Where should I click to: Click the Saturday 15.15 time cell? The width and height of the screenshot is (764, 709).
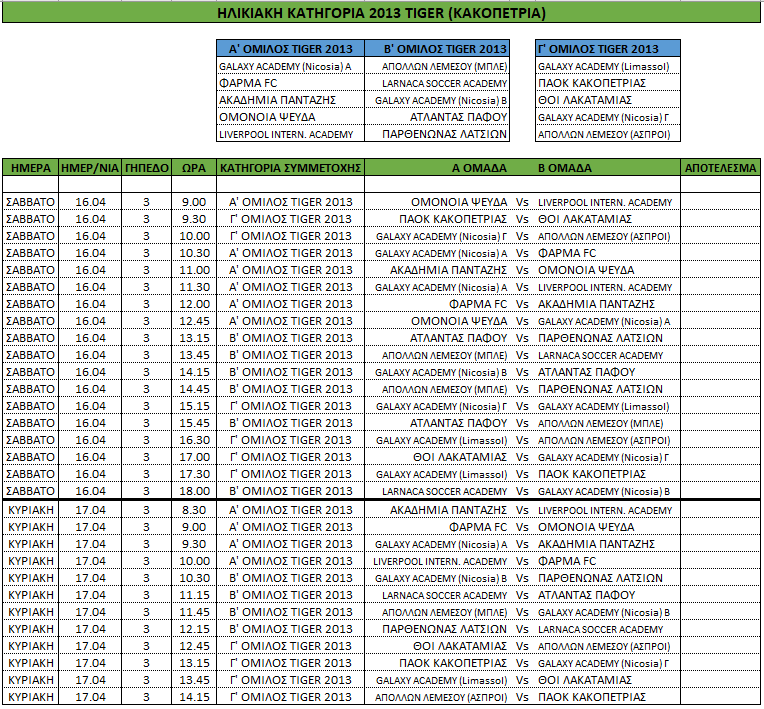coord(194,406)
